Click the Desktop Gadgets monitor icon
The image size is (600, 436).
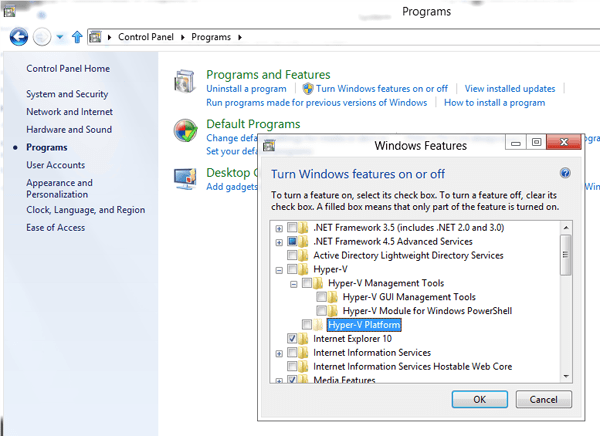click(185, 179)
